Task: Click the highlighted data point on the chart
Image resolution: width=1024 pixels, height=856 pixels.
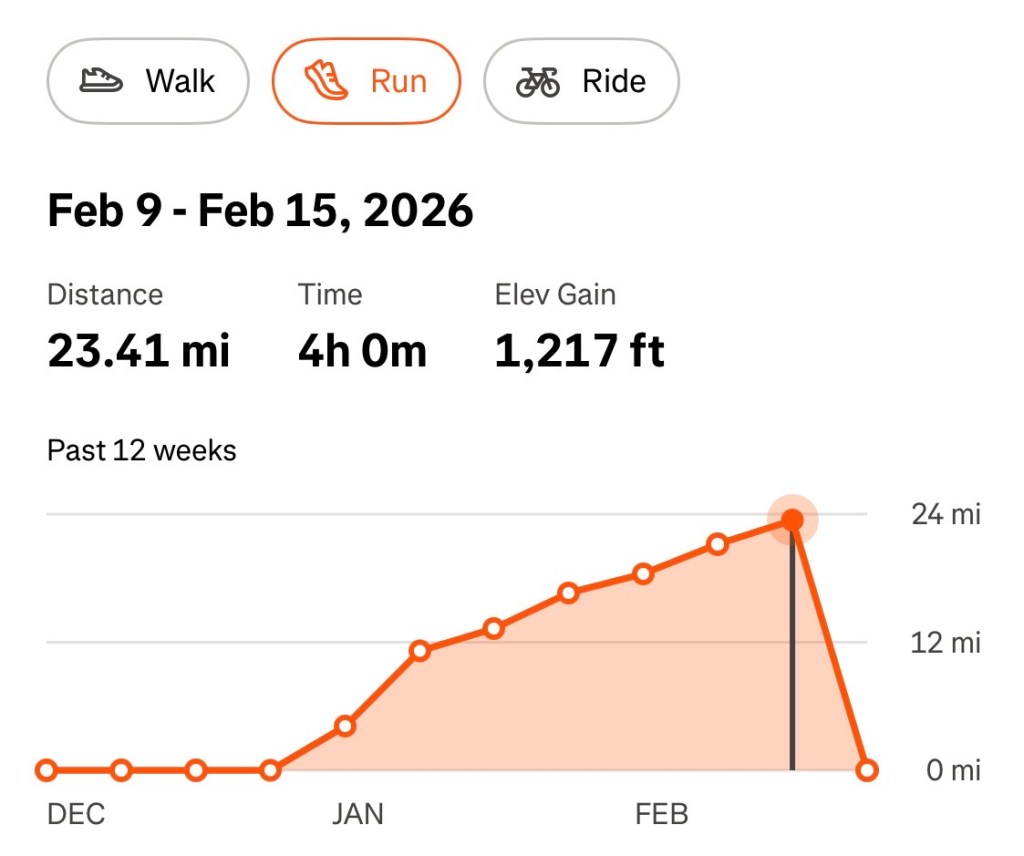Action: point(792,519)
